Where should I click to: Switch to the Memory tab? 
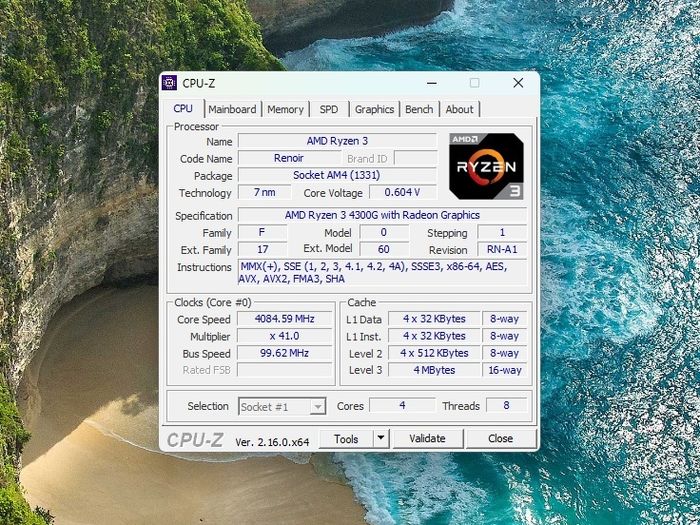[x=285, y=109]
